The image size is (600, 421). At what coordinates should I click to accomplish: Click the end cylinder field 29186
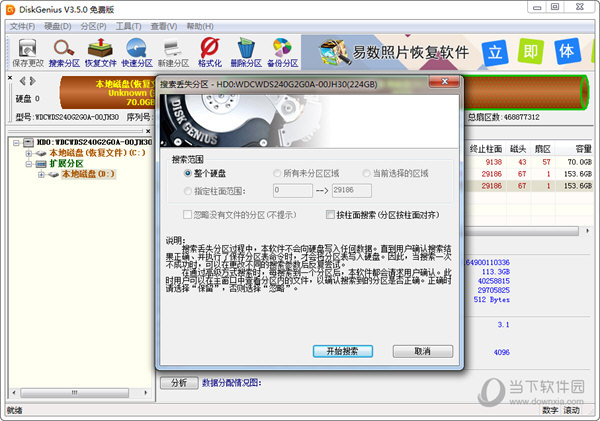coord(352,191)
